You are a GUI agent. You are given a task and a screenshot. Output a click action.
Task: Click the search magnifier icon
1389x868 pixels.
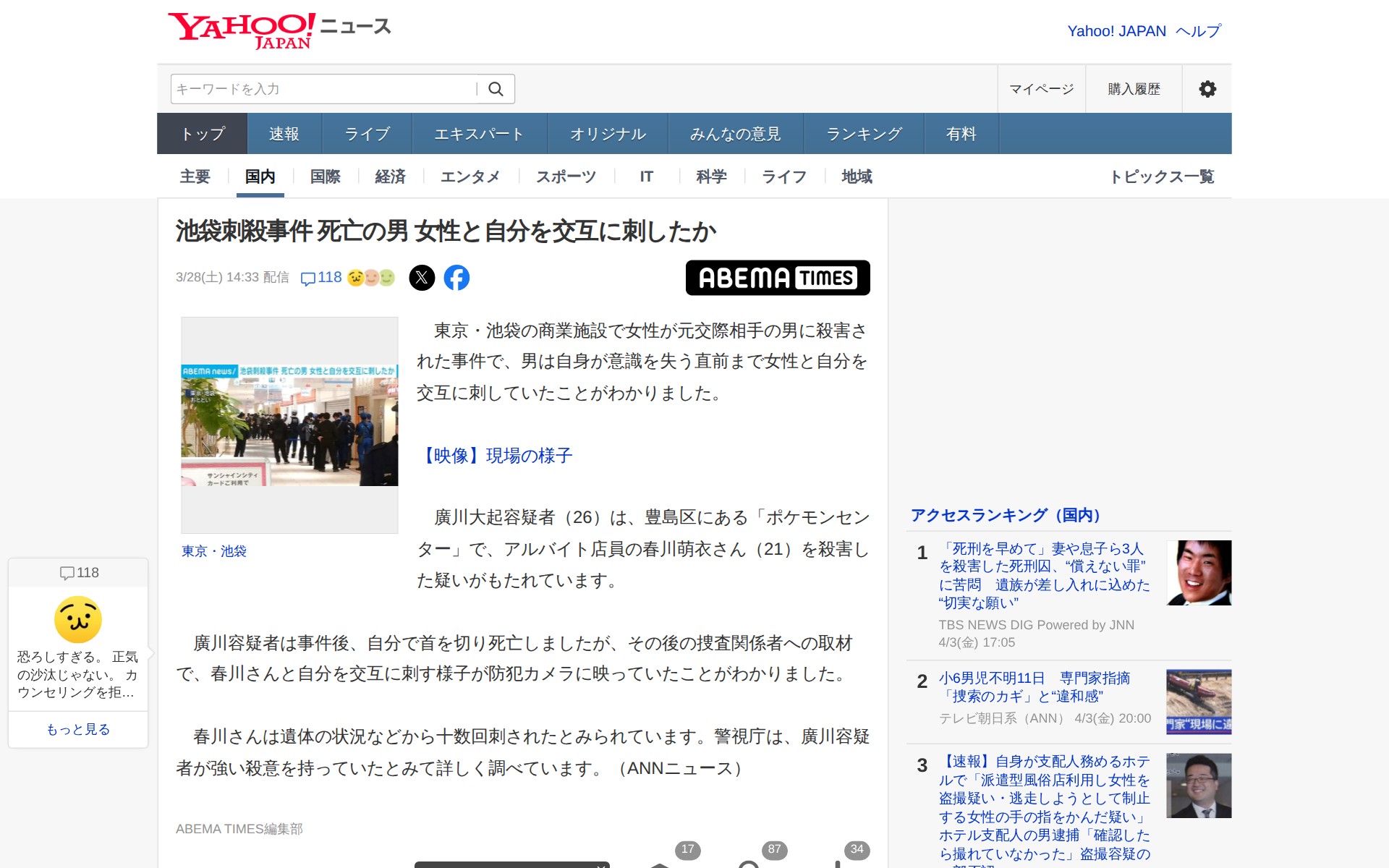tap(496, 89)
